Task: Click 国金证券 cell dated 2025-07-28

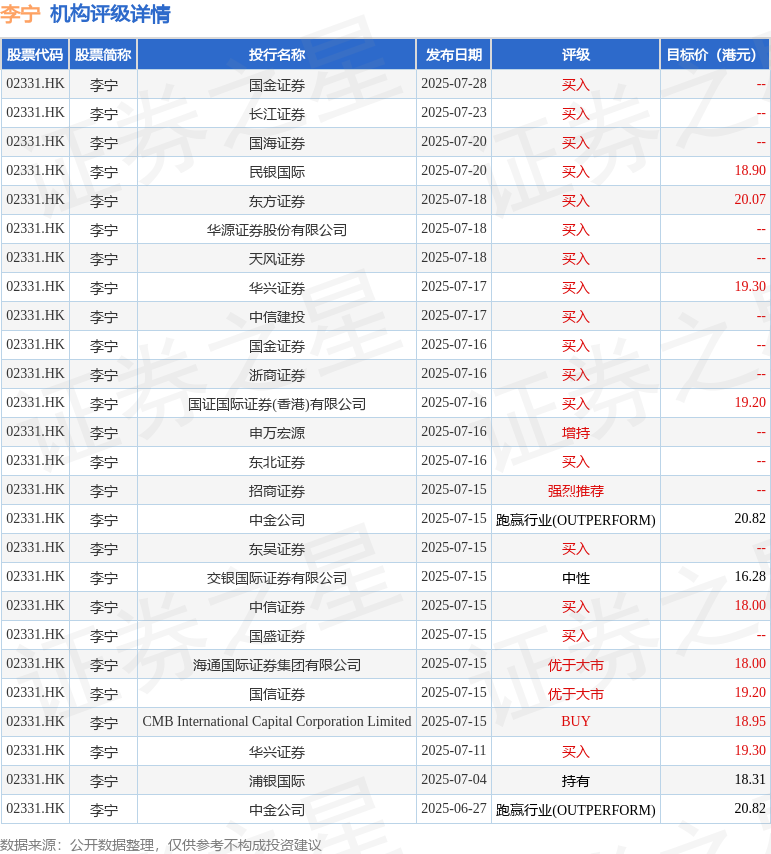Action: coord(277,85)
